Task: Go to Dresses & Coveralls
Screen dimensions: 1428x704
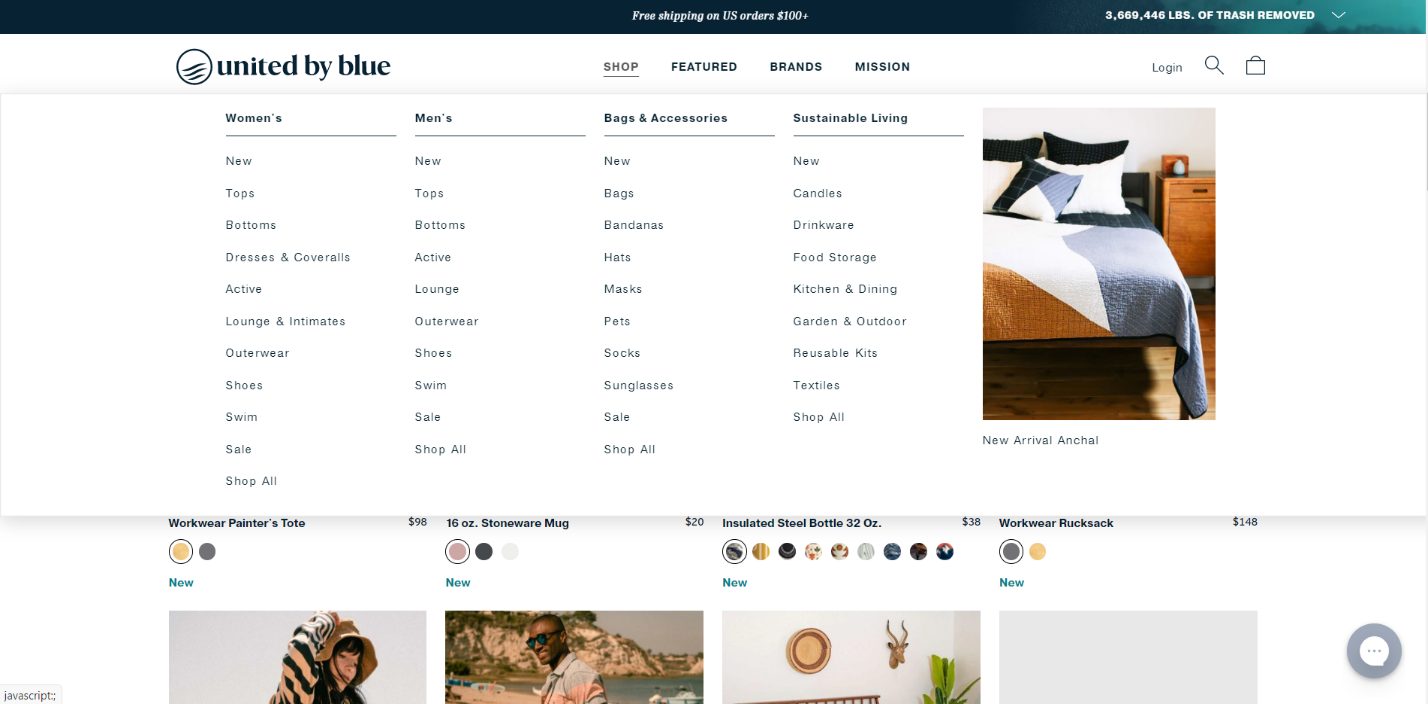Action: click(x=288, y=257)
